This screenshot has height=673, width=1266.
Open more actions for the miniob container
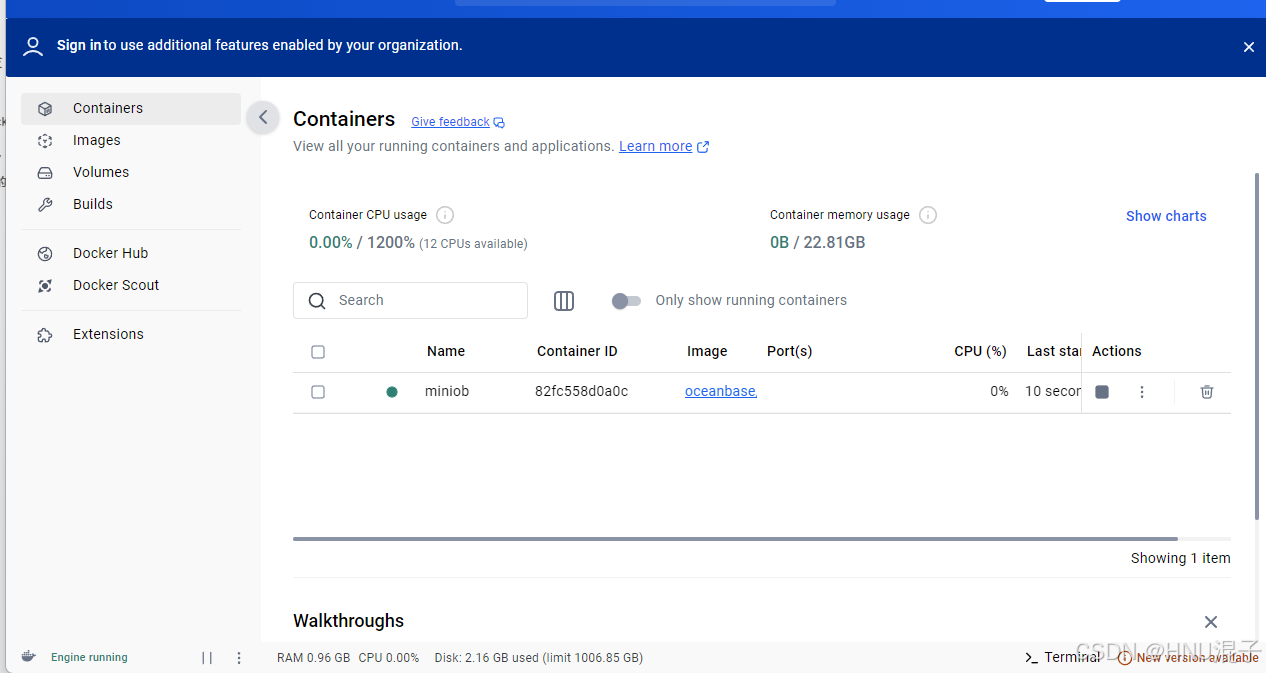[x=1141, y=392]
